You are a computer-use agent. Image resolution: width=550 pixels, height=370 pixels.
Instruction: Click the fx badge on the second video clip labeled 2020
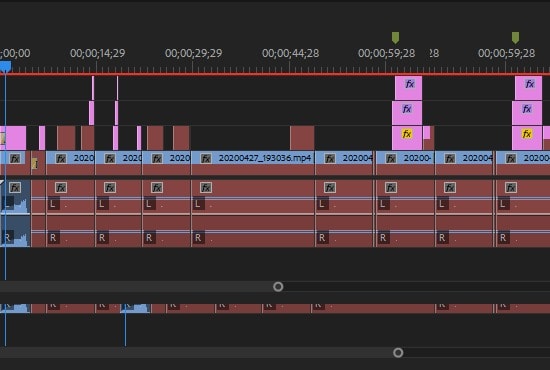110,159
